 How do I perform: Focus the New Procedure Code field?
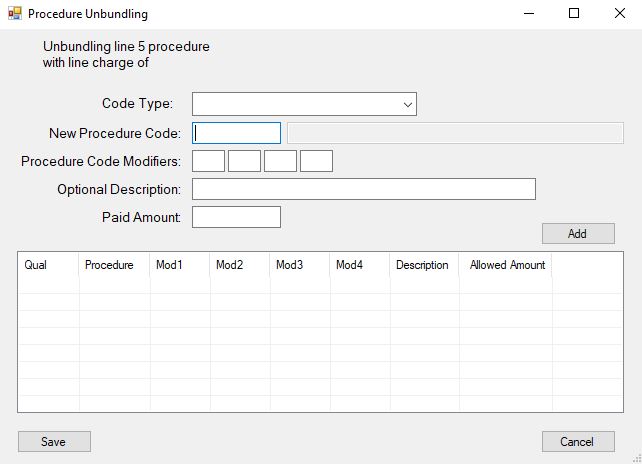(236, 133)
